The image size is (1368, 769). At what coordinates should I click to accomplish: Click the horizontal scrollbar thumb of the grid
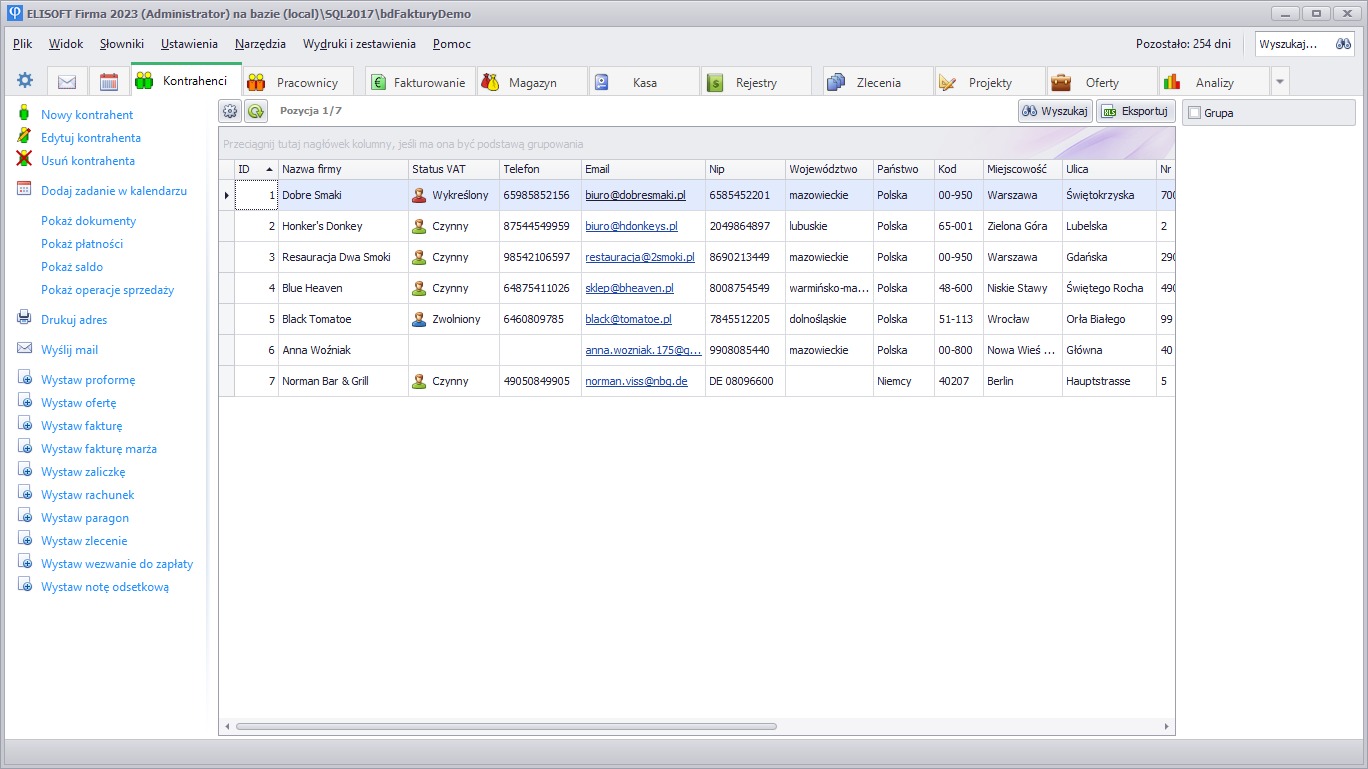pos(505,726)
